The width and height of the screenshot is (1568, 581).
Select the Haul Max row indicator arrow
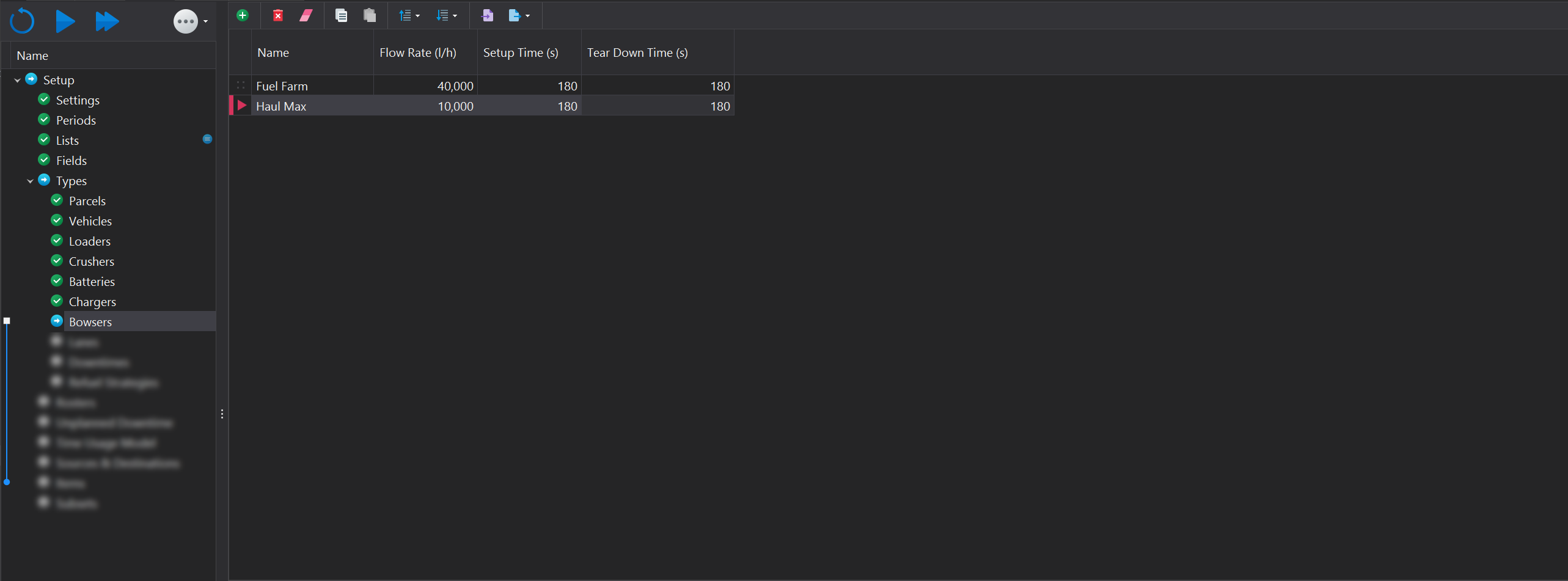pos(241,106)
